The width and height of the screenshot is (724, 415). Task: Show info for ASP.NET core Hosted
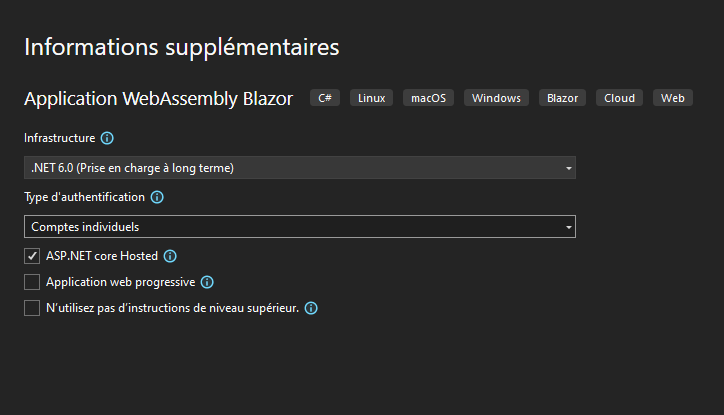pos(170,256)
